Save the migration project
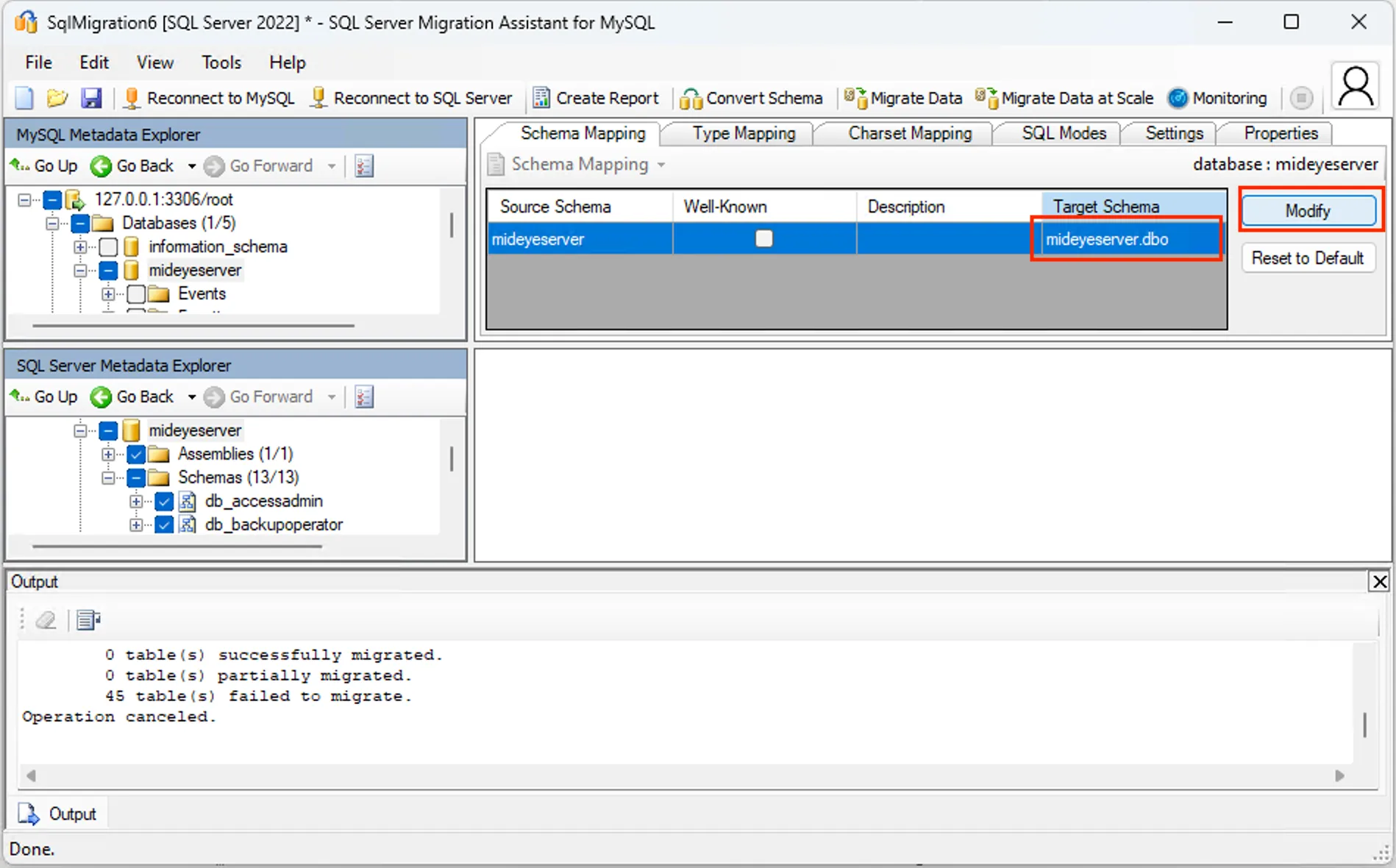 (x=91, y=98)
